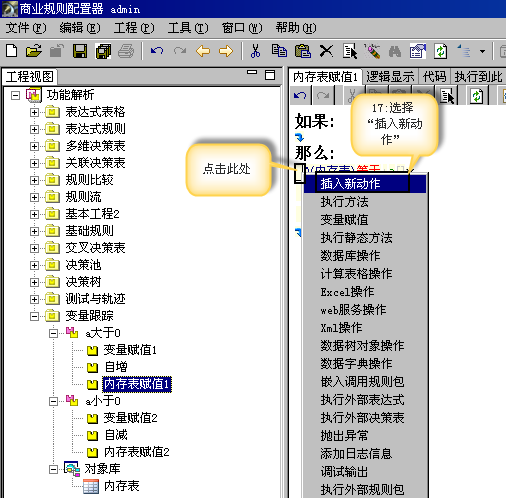The width and height of the screenshot is (506, 498).
Task: Create a new file via toolbar icon
Action: pyautogui.click(x=12, y=51)
